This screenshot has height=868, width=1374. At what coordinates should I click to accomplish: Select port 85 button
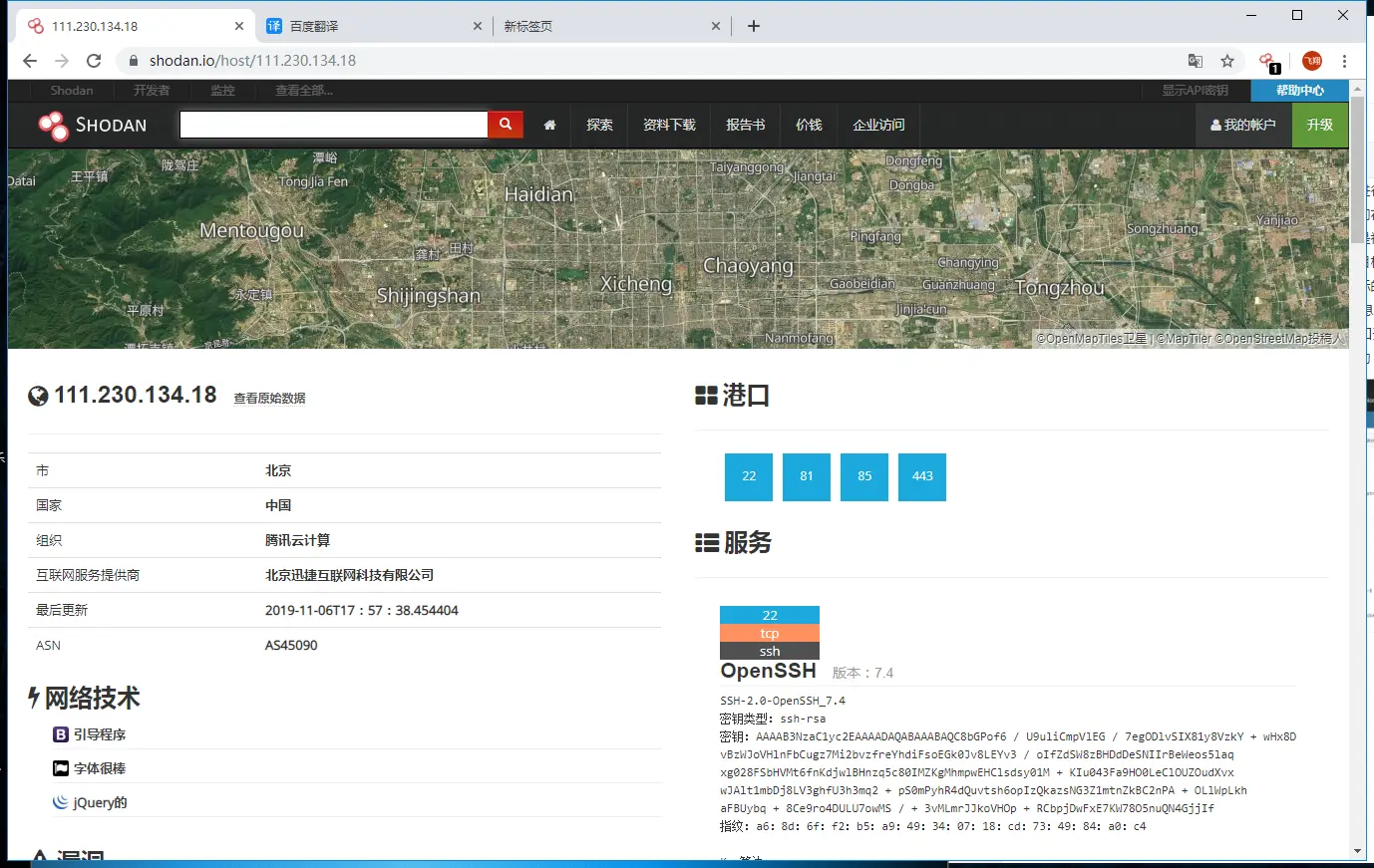864,476
